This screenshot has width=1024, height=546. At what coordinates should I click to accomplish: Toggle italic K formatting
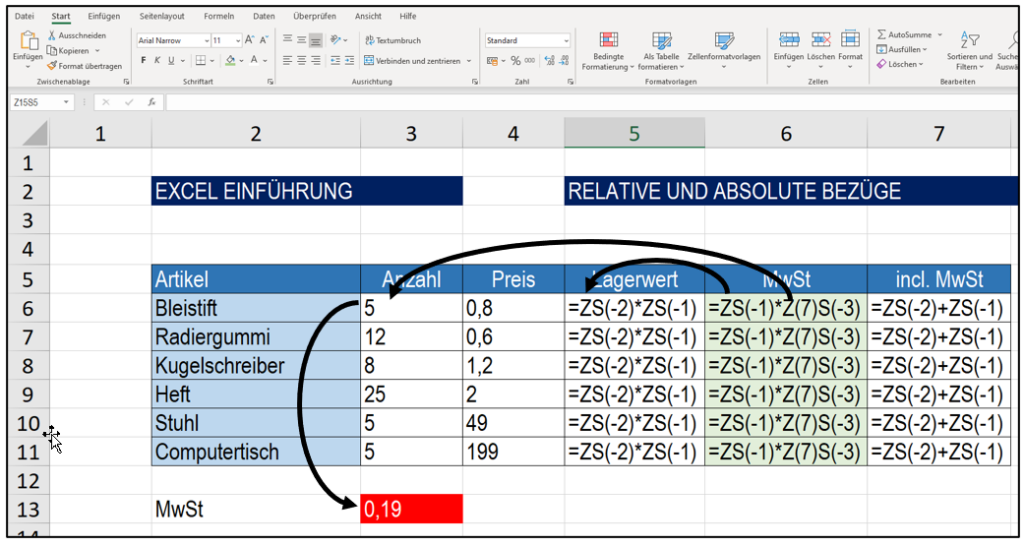point(157,60)
